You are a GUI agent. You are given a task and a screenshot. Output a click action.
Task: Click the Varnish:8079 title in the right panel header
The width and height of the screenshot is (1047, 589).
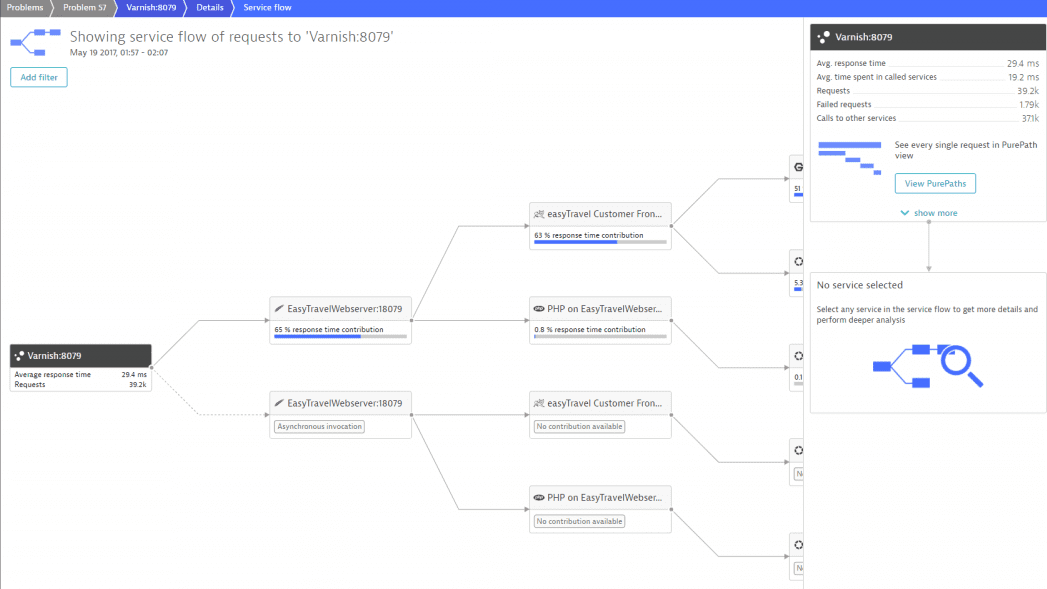pyautogui.click(x=863, y=37)
